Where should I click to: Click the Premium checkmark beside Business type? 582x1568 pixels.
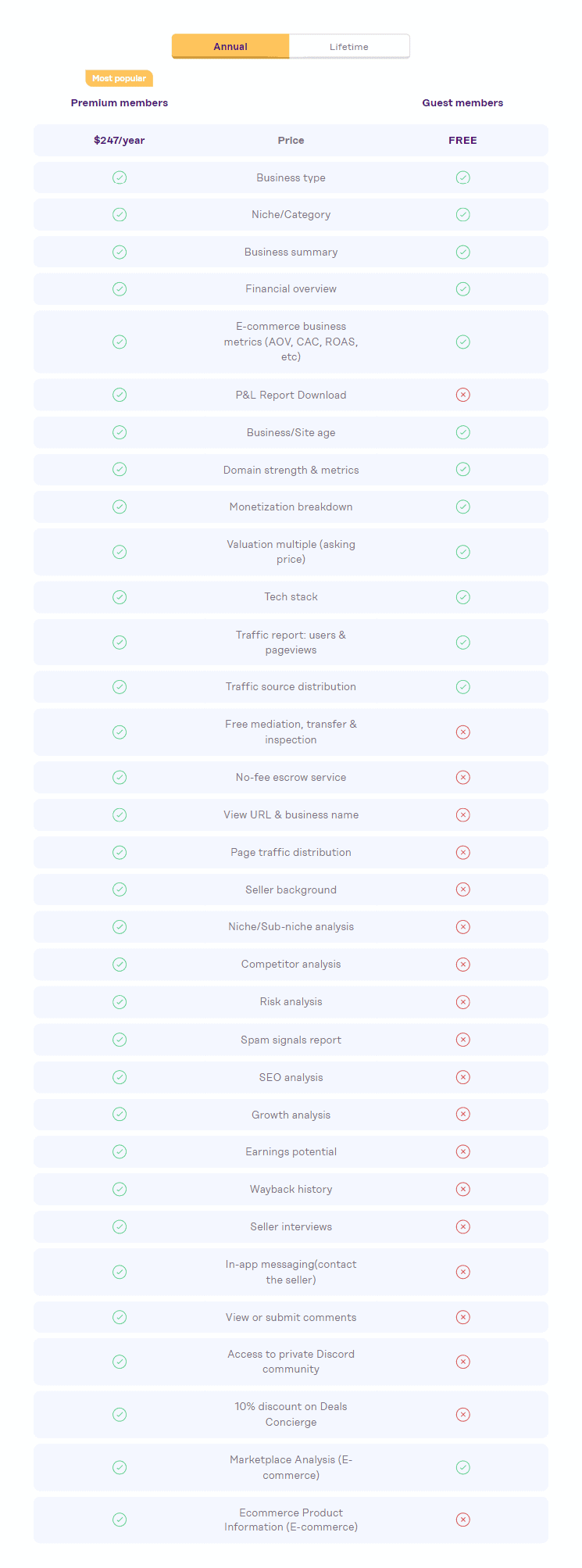120,177
